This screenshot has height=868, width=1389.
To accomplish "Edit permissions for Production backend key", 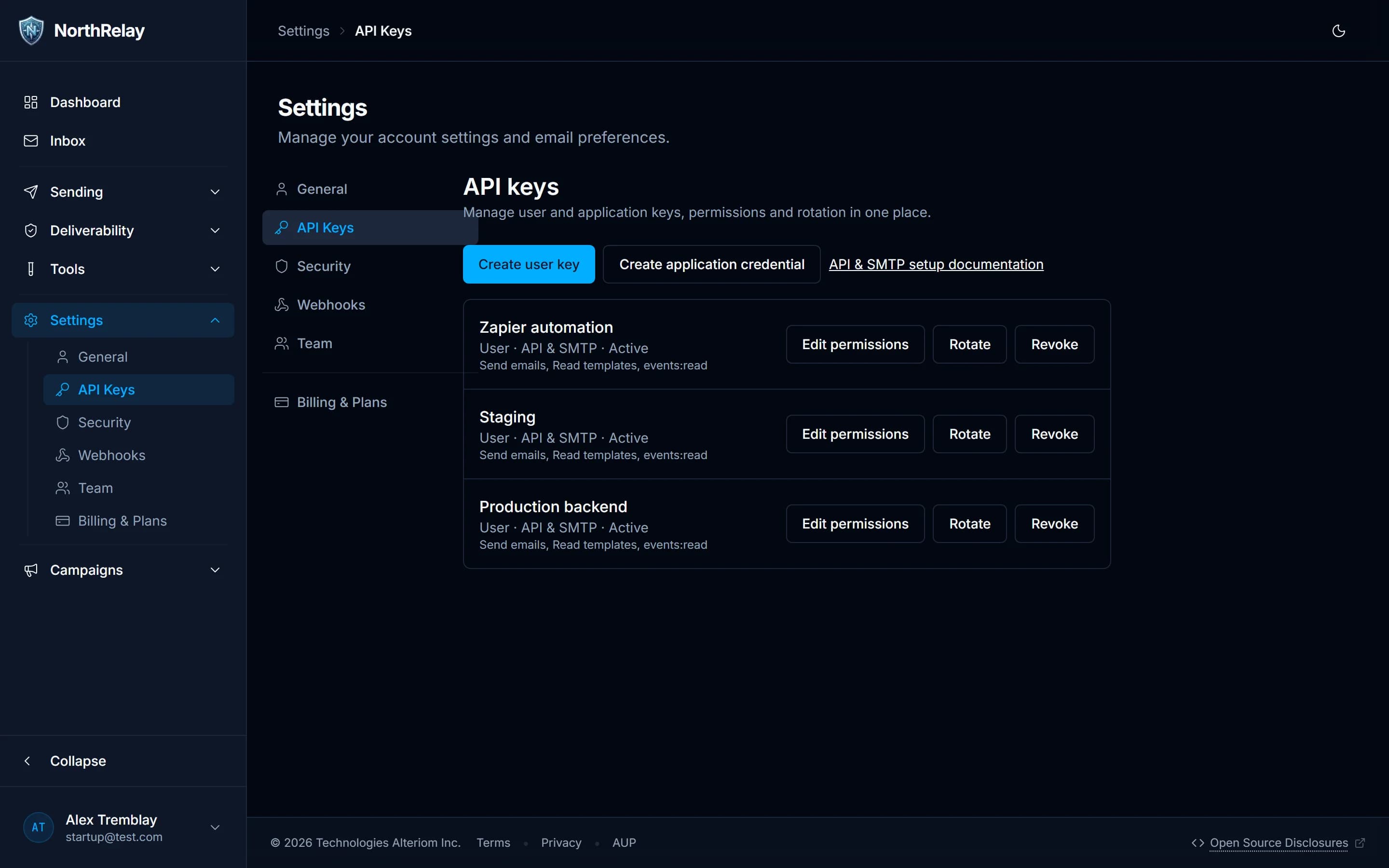I will 855,524.
